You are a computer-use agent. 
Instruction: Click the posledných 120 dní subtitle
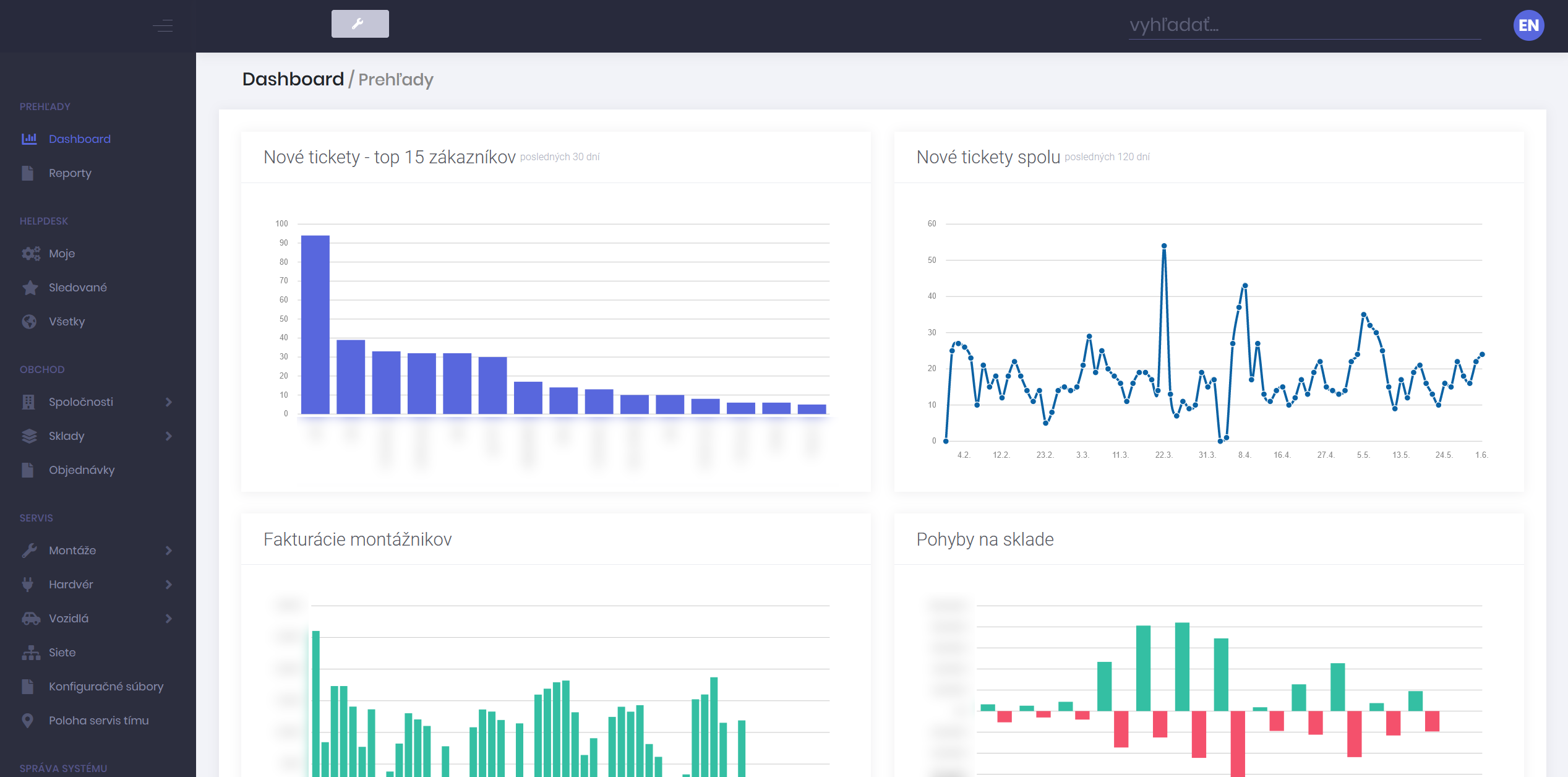point(1107,157)
